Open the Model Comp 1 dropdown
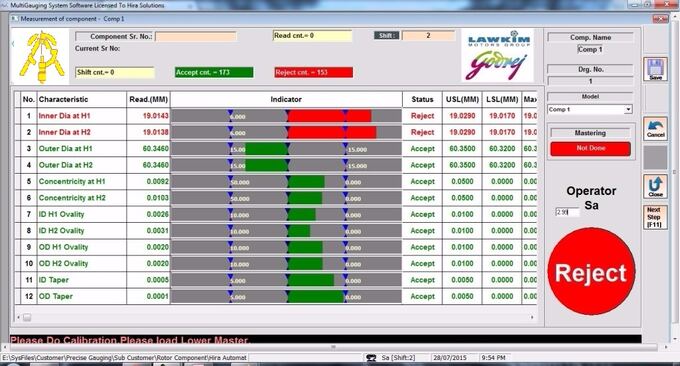Image resolution: width=680 pixels, height=366 pixels. [x=628, y=110]
